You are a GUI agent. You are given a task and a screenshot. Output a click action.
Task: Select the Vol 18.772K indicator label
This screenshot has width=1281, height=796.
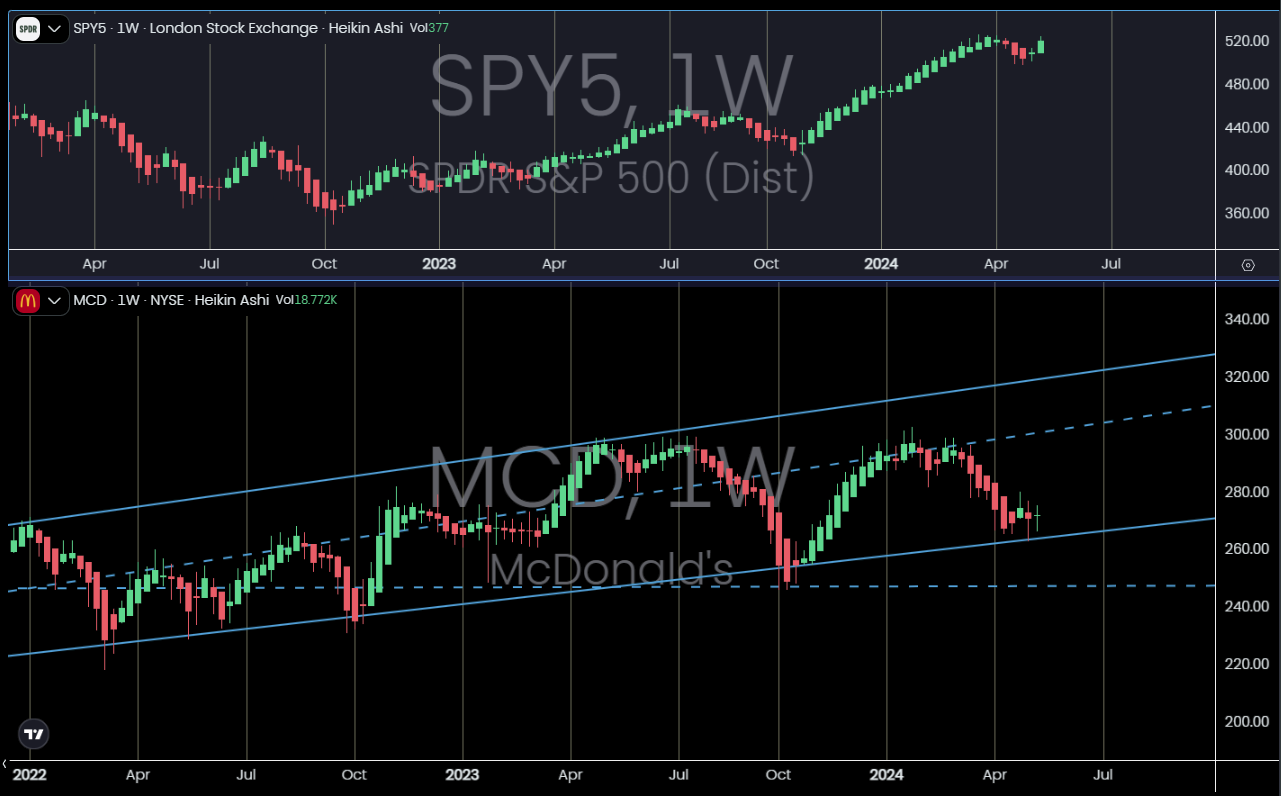(x=306, y=300)
